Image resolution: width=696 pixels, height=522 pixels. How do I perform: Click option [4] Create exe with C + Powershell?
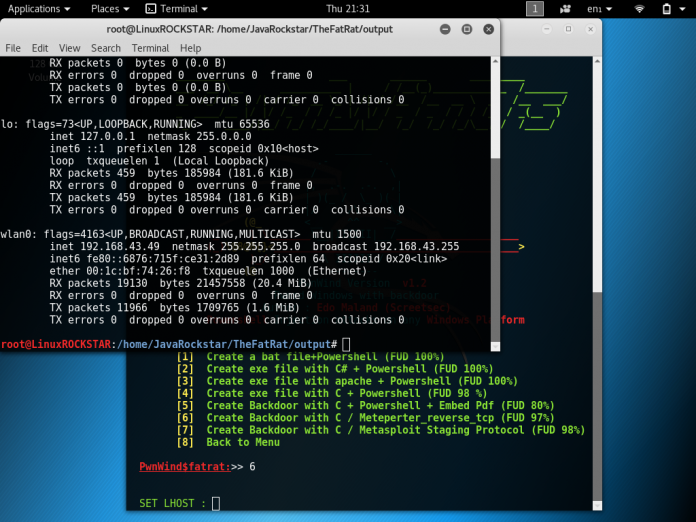[332, 393]
